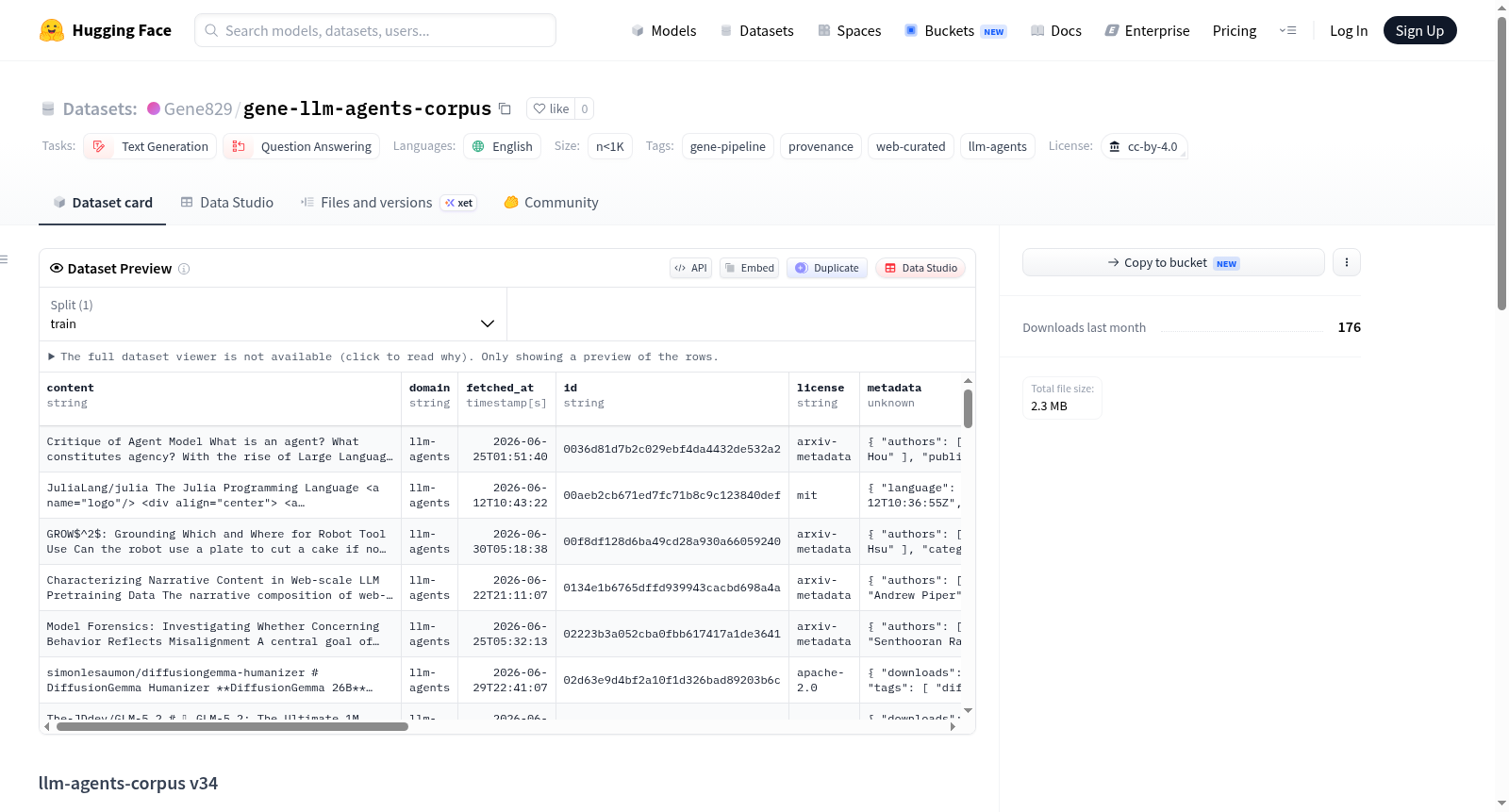This screenshot has width=1509, height=812.
Task: Click the Hugging Face logo icon
Action: pos(52,30)
